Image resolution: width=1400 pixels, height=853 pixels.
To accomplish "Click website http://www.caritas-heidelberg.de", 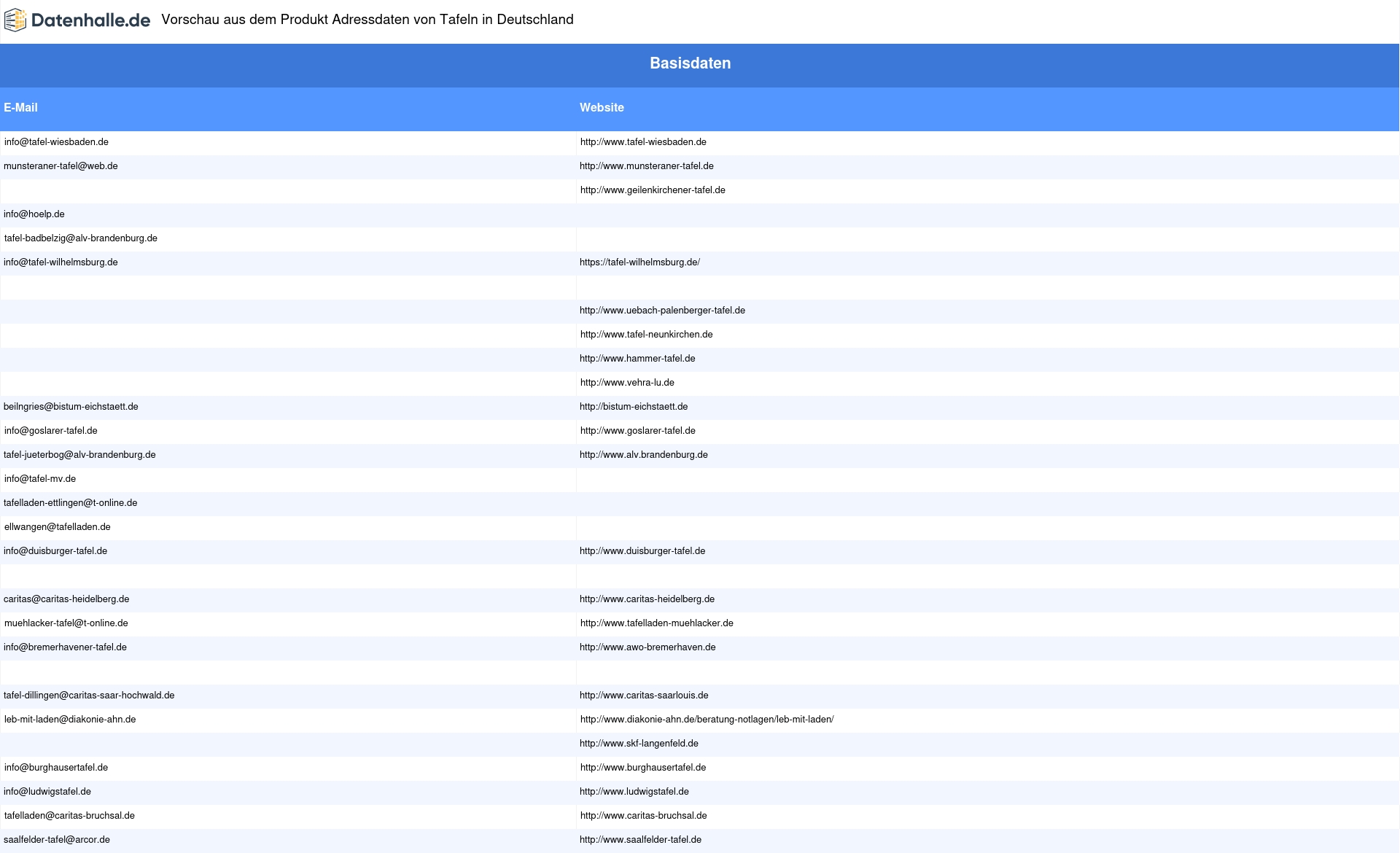I will [647, 599].
